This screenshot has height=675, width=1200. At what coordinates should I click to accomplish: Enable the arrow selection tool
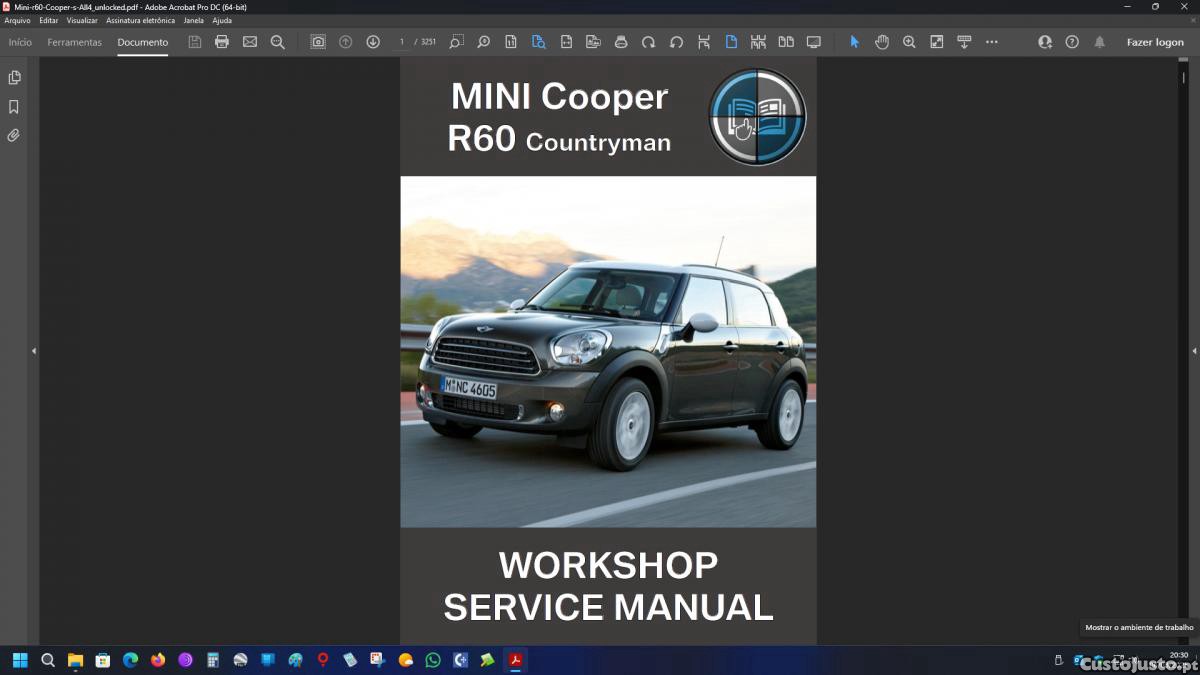coord(854,42)
